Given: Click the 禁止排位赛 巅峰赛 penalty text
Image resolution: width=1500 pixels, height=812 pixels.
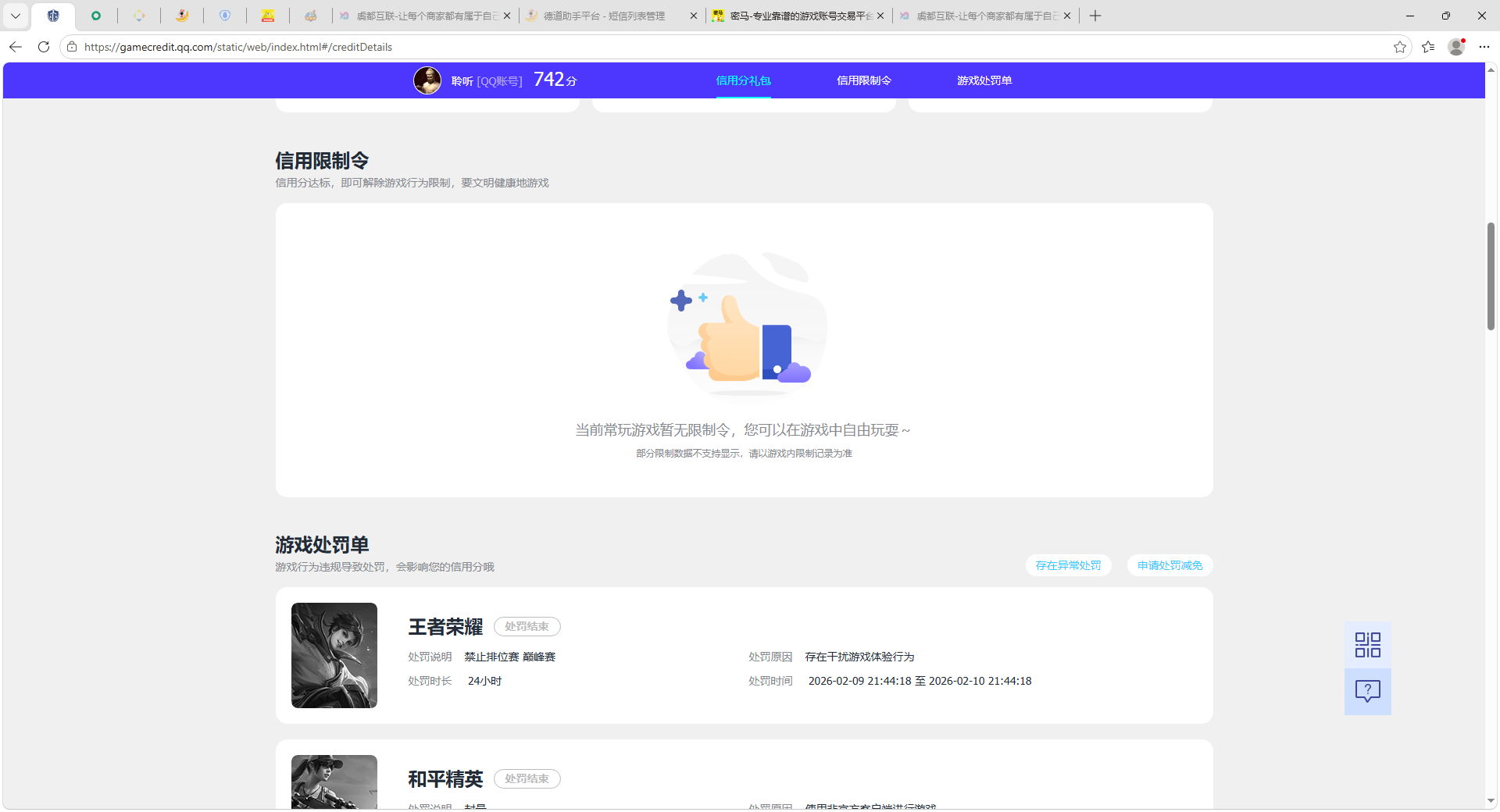Looking at the screenshot, I should pos(509,657).
